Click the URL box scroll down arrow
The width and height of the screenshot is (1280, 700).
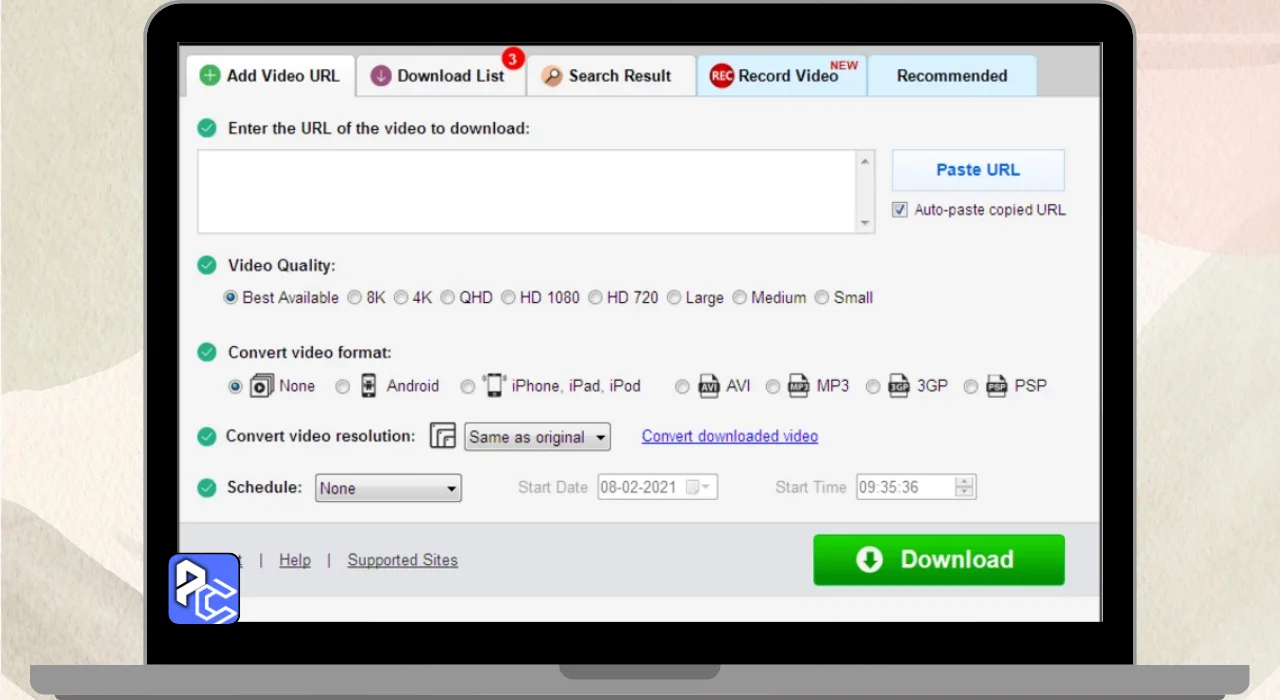[866, 225]
